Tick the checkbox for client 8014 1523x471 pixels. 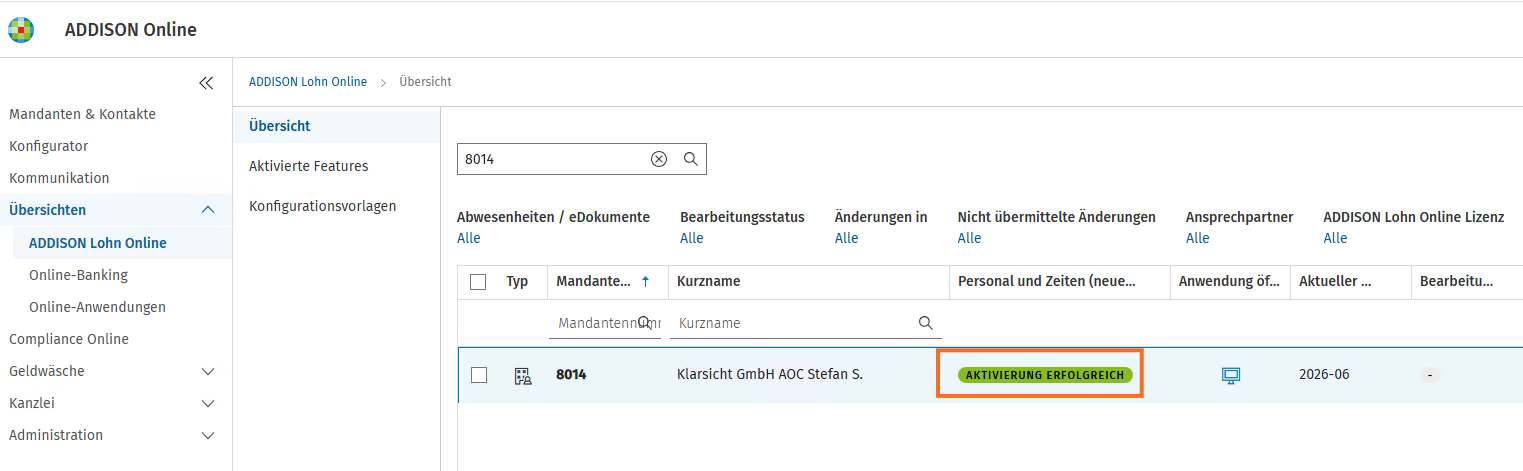point(478,375)
